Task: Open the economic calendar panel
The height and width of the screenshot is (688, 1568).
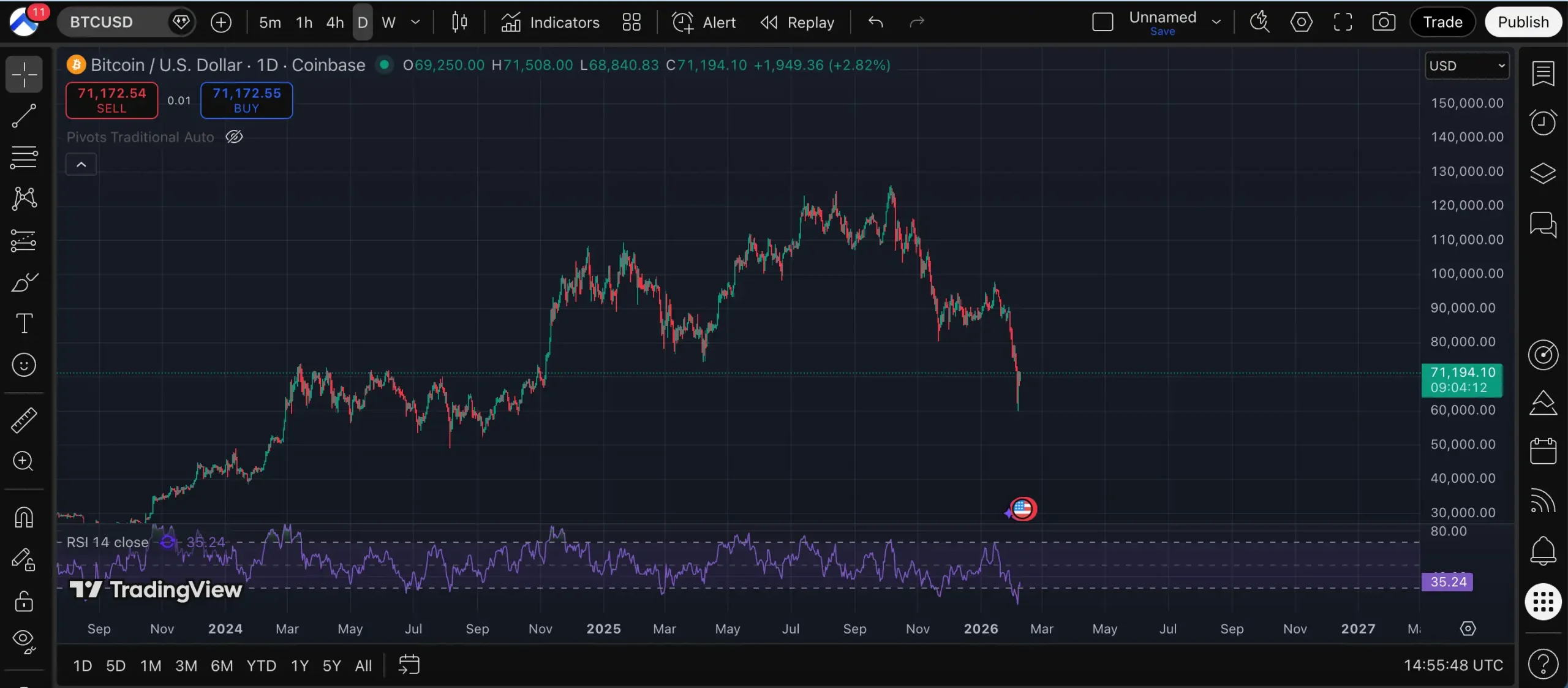Action: point(1543,452)
